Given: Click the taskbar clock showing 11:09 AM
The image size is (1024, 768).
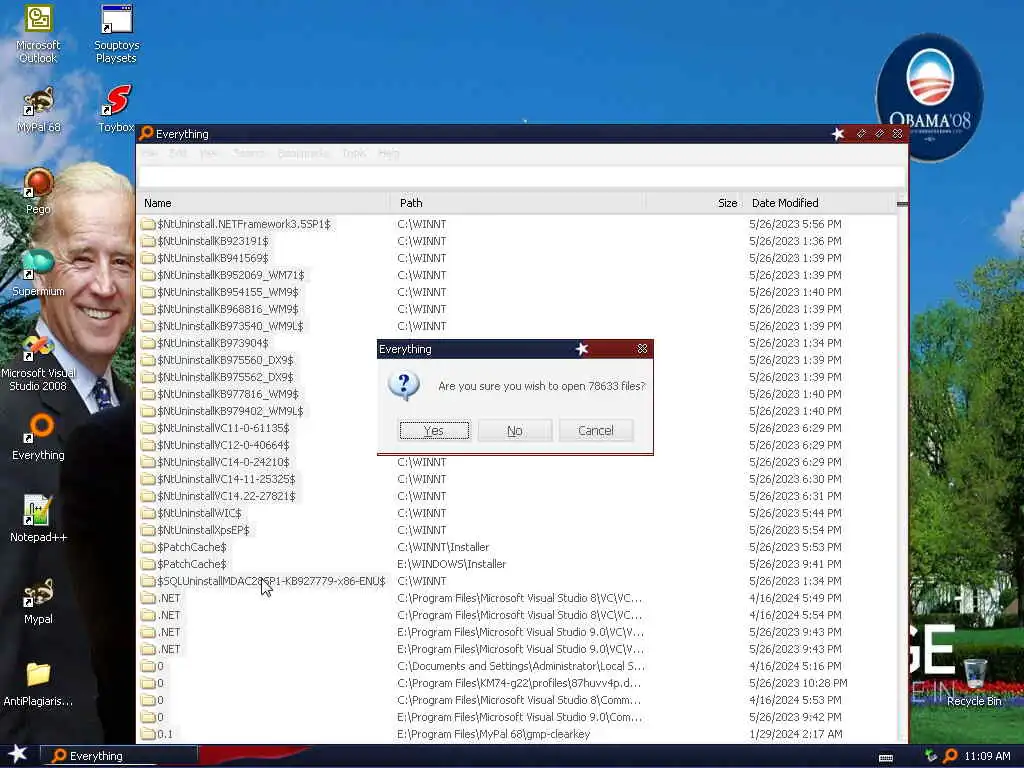Looking at the screenshot, I should tap(987, 756).
